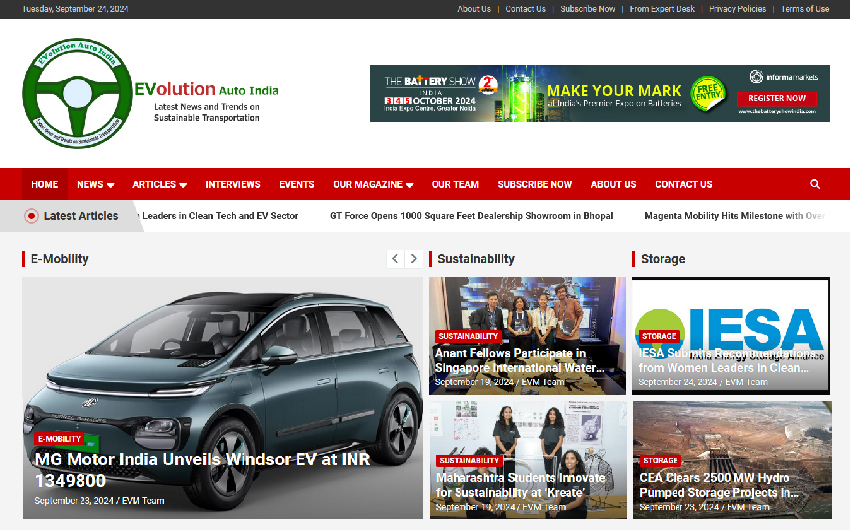850x530 pixels.
Task: Click September 23, 2024 date on MG Motor article
Action: pos(74,500)
